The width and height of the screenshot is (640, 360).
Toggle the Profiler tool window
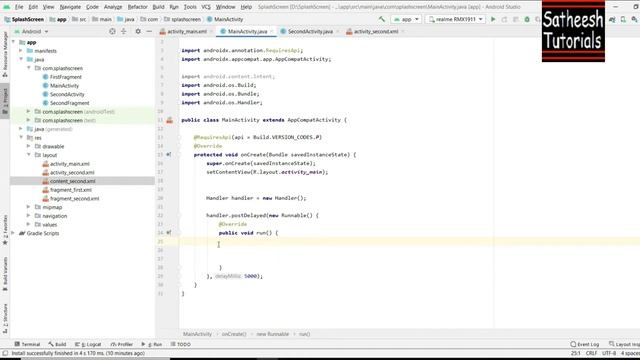click(122, 344)
